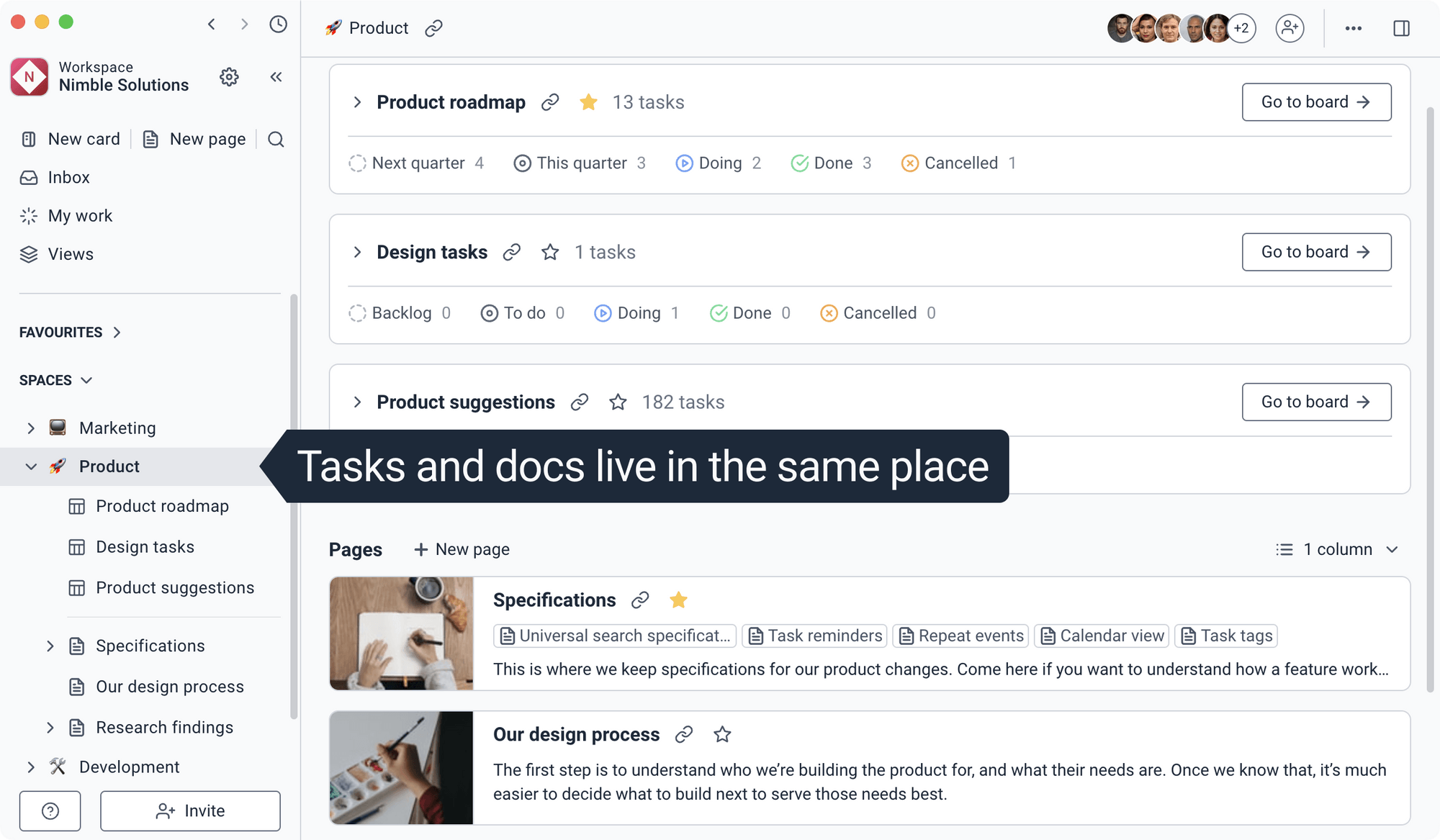Open the invite member icon in the header
Image resolution: width=1440 pixels, height=840 pixels.
point(1290,28)
